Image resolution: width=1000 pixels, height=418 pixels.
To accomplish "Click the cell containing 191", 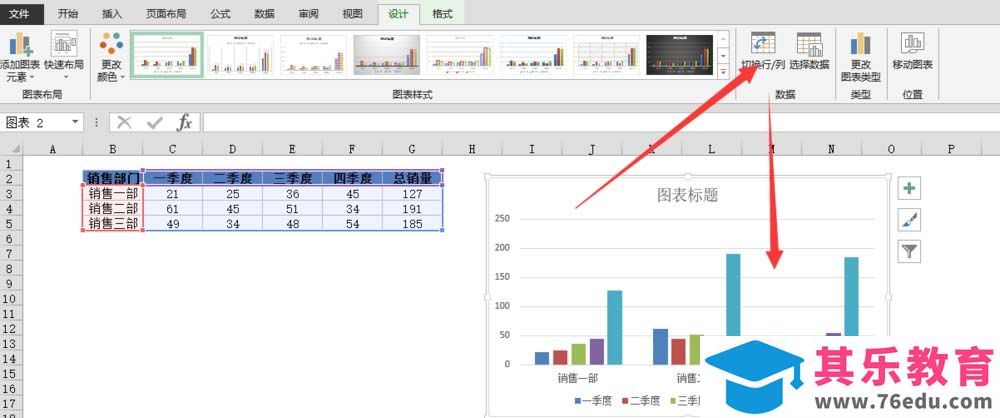I will point(412,209).
